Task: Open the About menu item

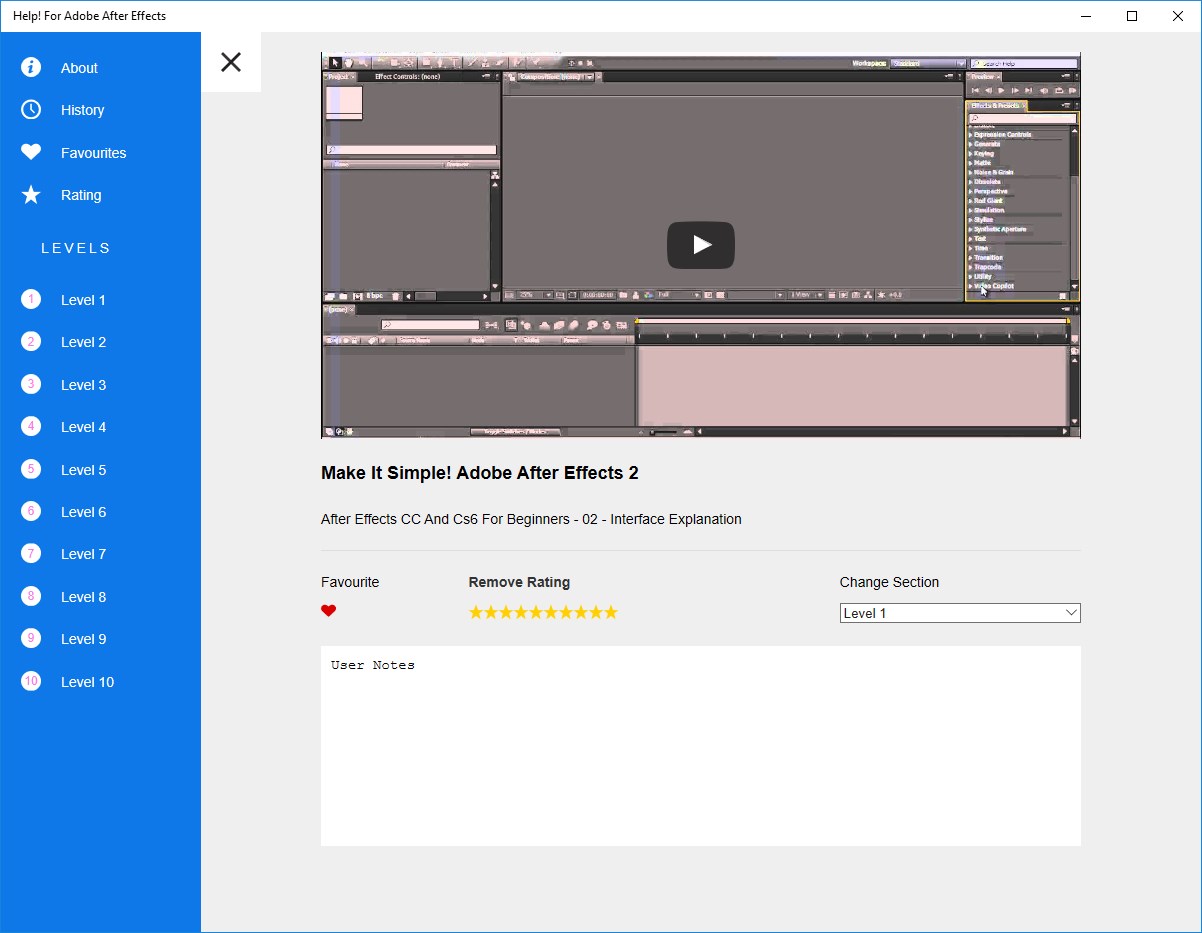Action: coord(79,68)
